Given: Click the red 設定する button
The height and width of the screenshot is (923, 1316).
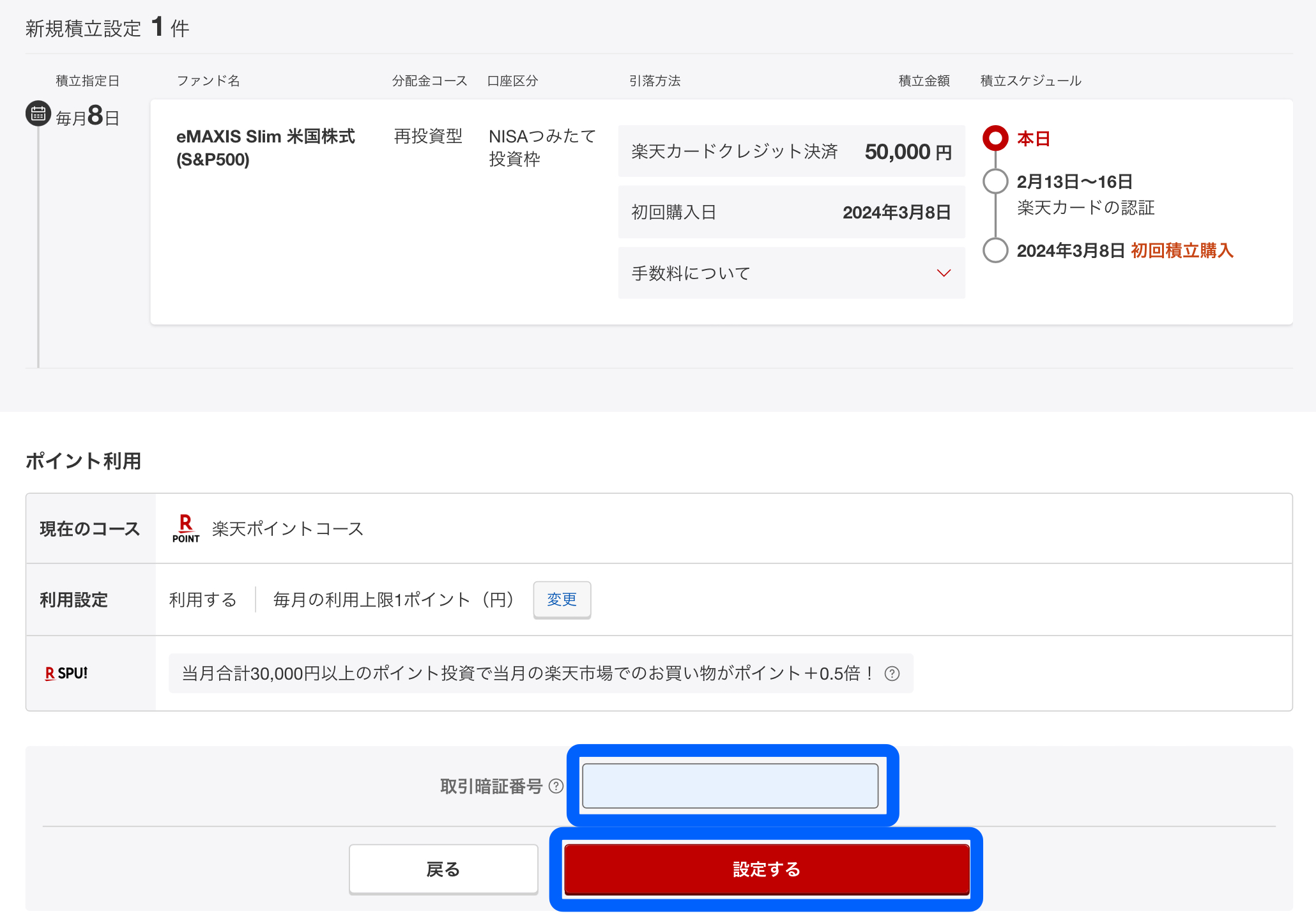Looking at the screenshot, I should tap(767, 869).
